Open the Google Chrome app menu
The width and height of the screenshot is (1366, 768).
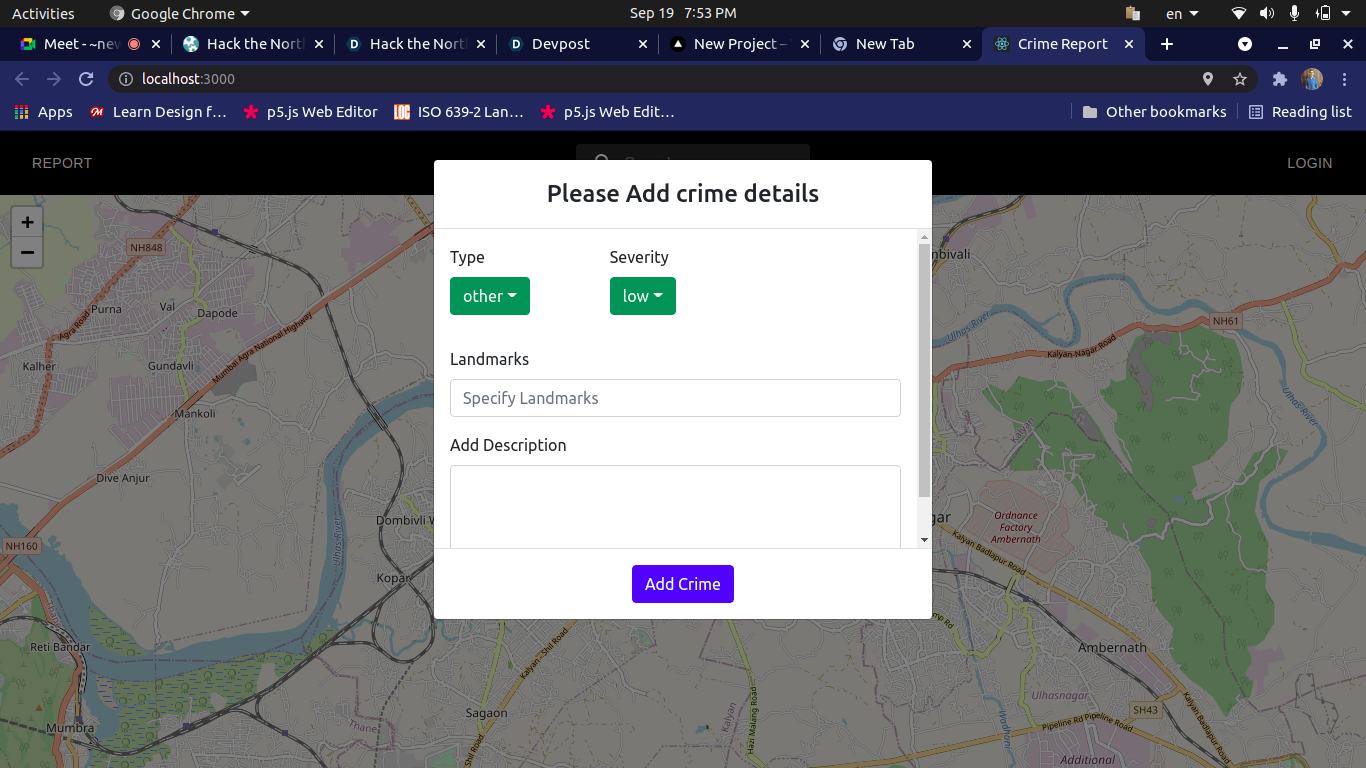click(x=180, y=13)
